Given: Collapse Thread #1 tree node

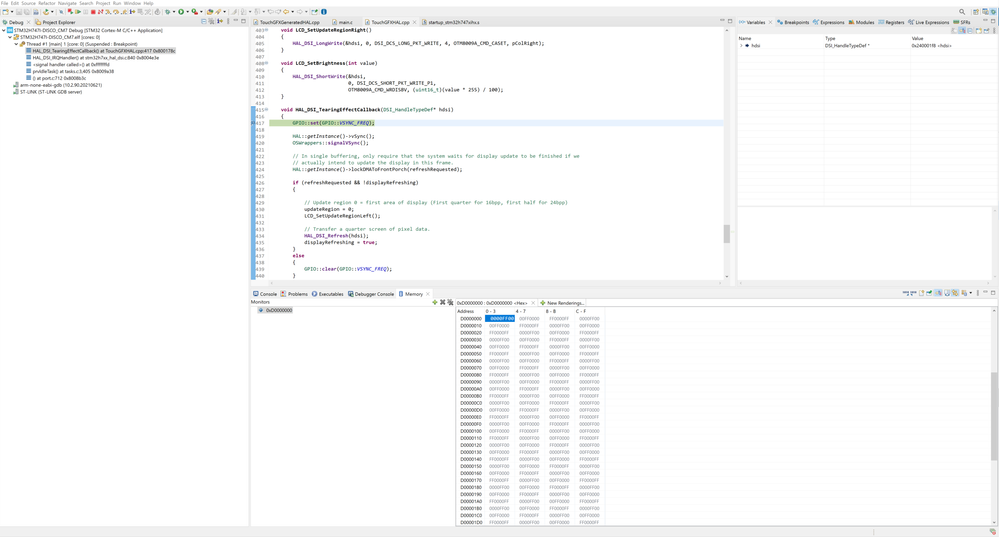Looking at the screenshot, I should point(16,44).
